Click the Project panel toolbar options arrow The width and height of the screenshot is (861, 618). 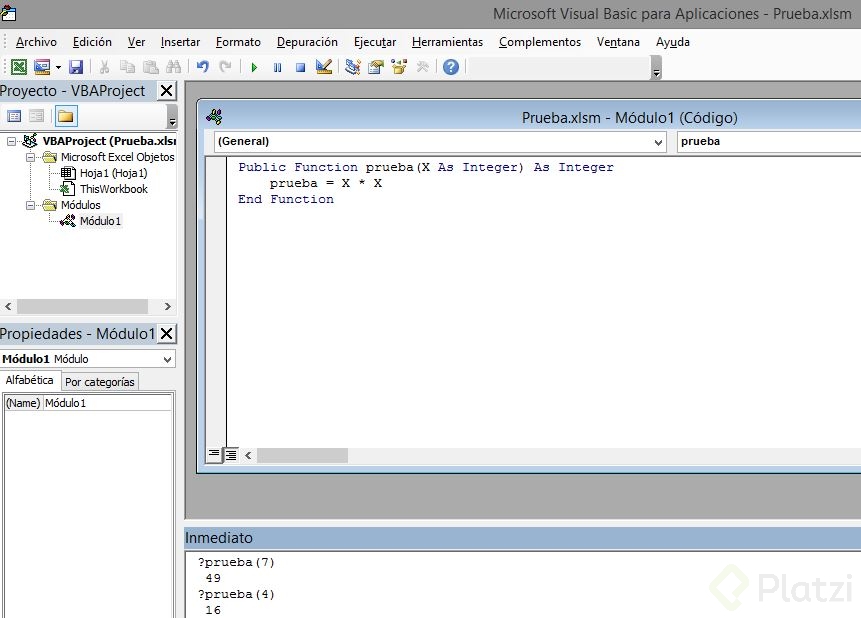pos(172,116)
